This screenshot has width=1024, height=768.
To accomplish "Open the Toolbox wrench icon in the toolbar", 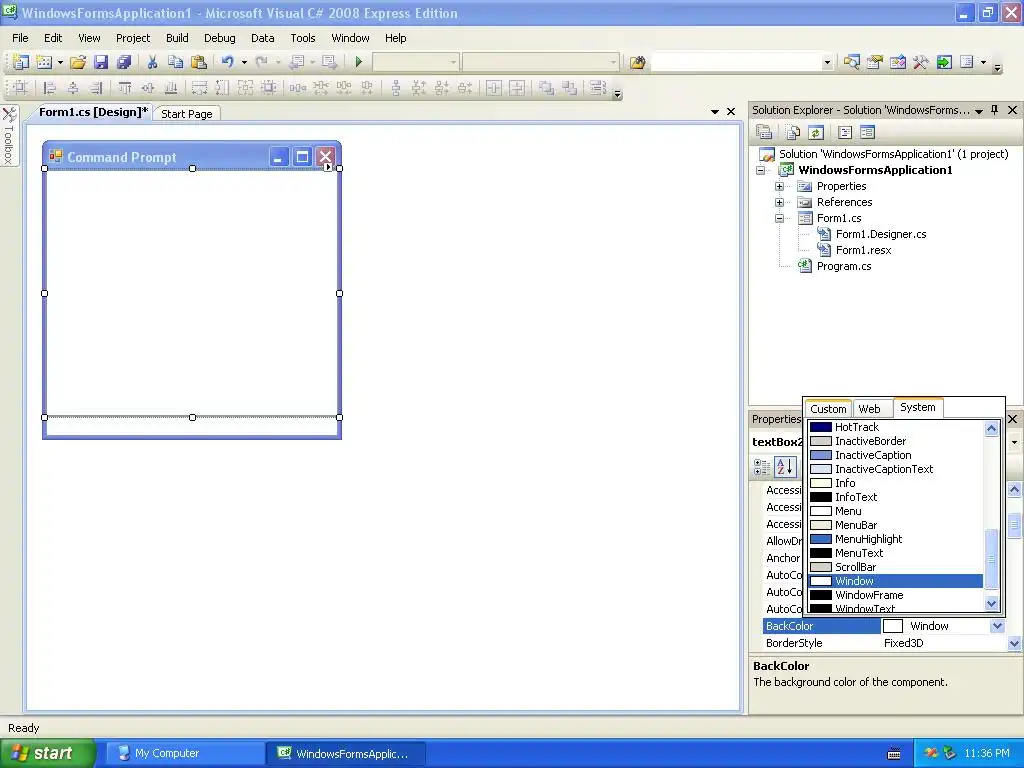I will (x=921, y=62).
